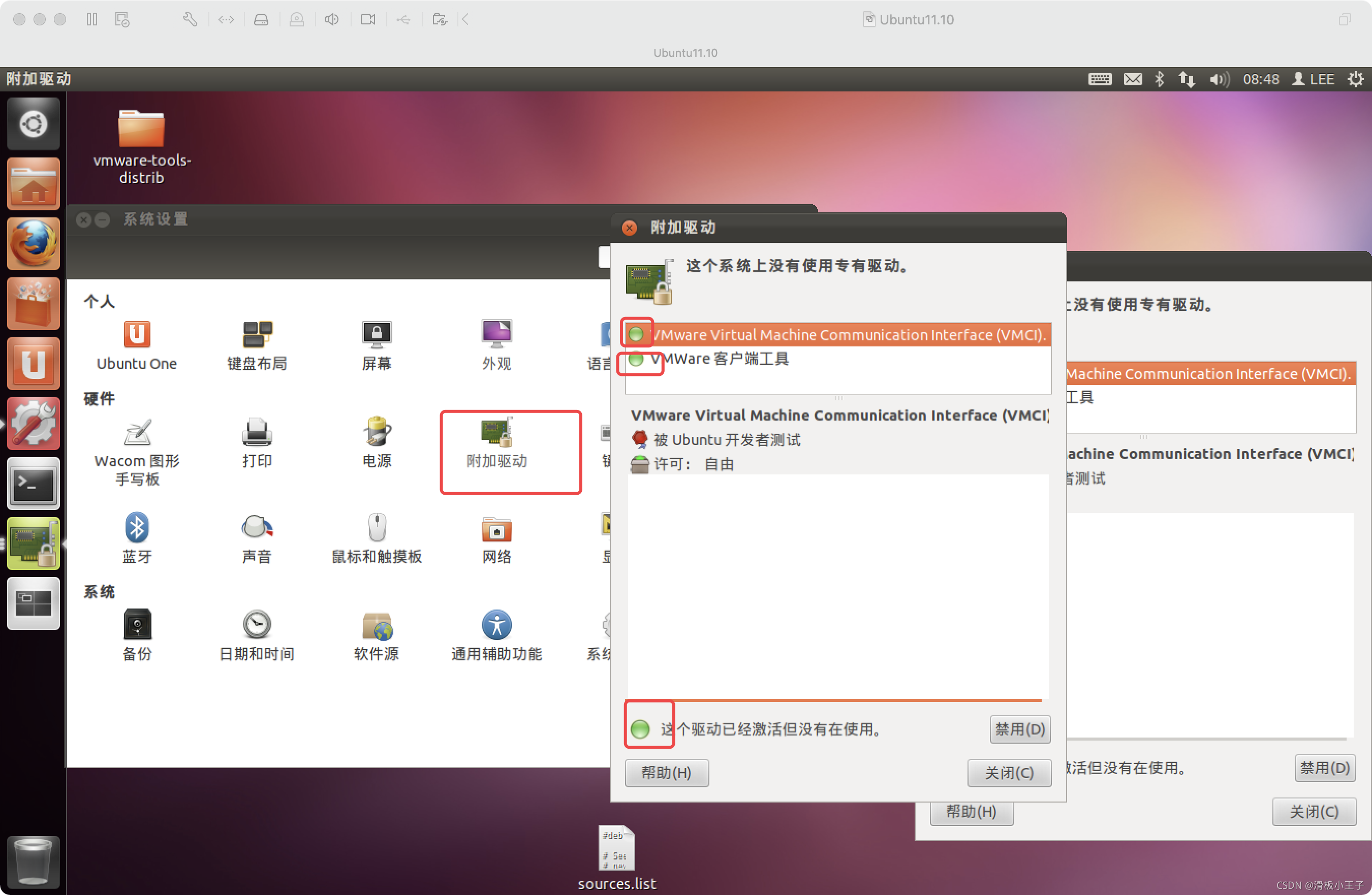This screenshot has height=895, width=1372.
Task: Click 关闭(C) in the background driver dialog
Action: pyautogui.click(x=1314, y=811)
